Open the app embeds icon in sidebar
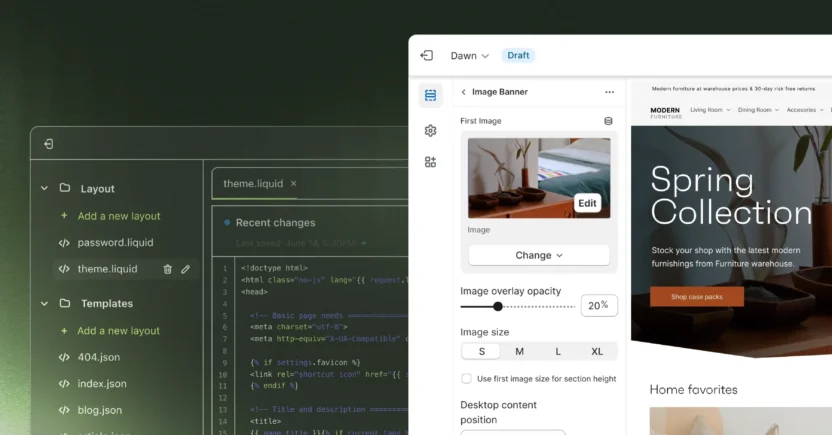 [x=430, y=162]
